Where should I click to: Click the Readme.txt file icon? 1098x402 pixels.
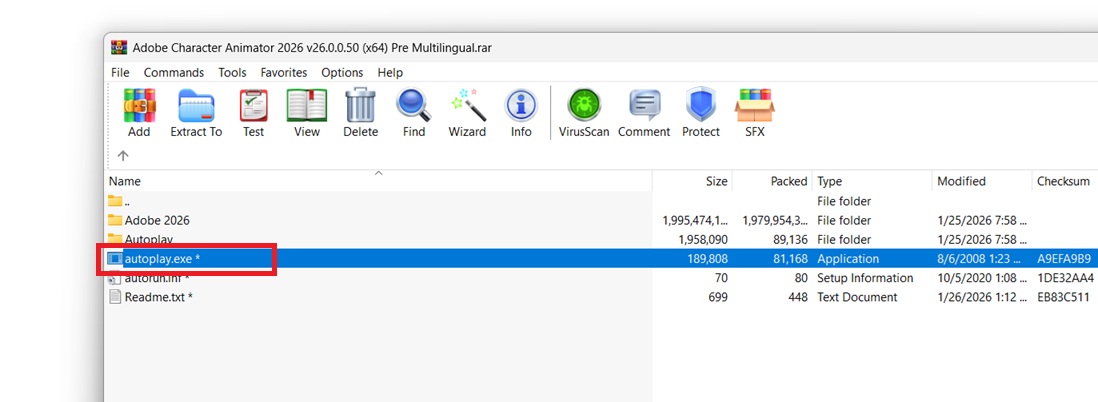[115, 297]
